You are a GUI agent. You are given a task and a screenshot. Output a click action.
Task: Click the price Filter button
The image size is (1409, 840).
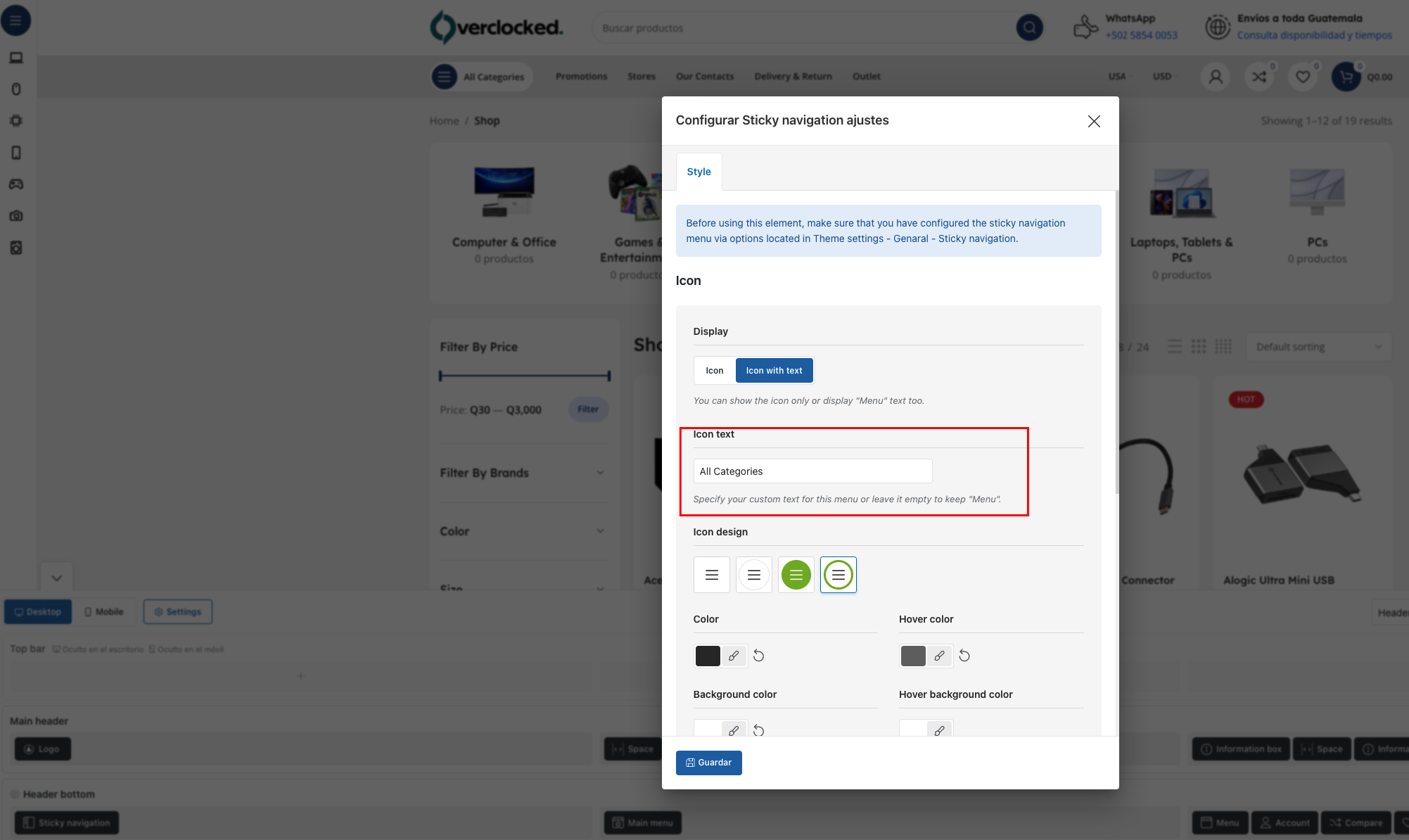[588, 409]
